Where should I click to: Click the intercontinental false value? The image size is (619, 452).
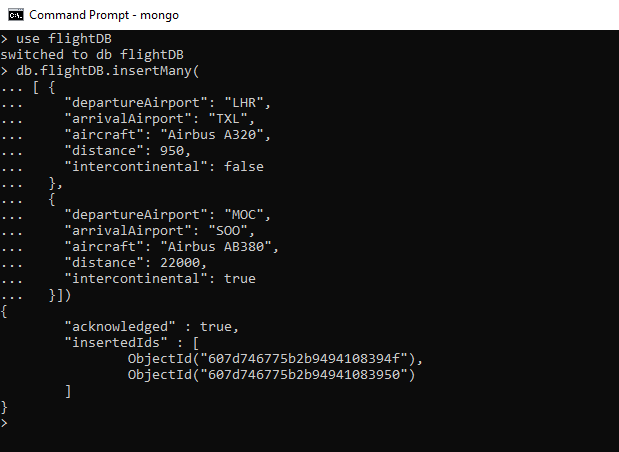[x=244, y=167]
